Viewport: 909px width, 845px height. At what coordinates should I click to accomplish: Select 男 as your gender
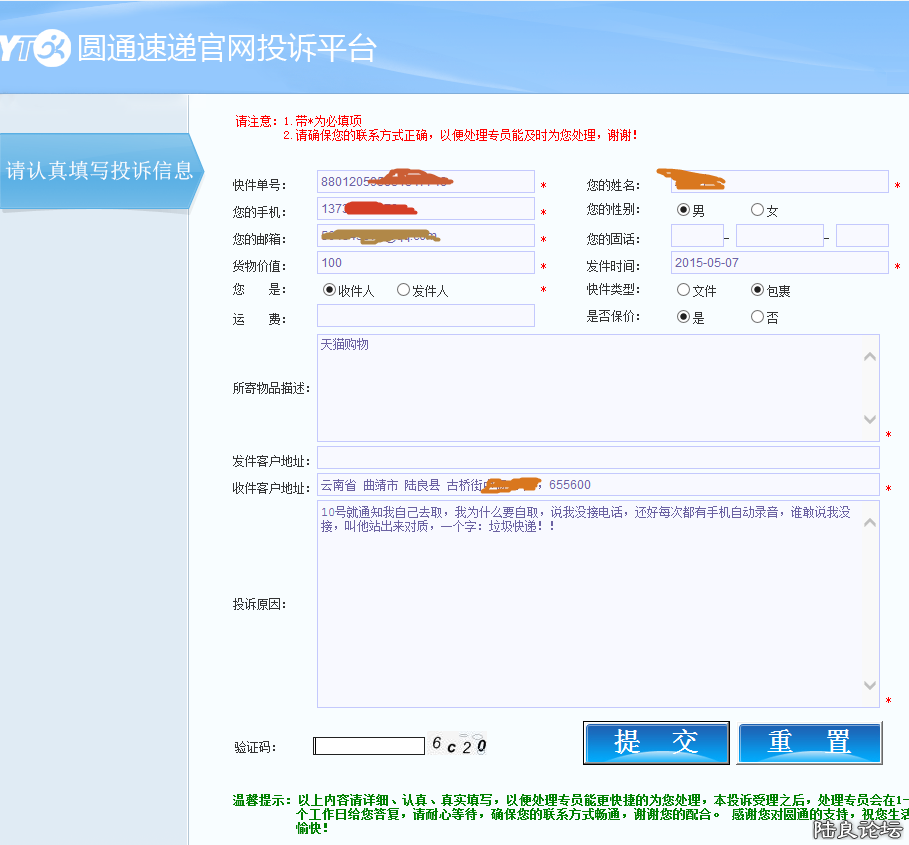click(681, 209)
